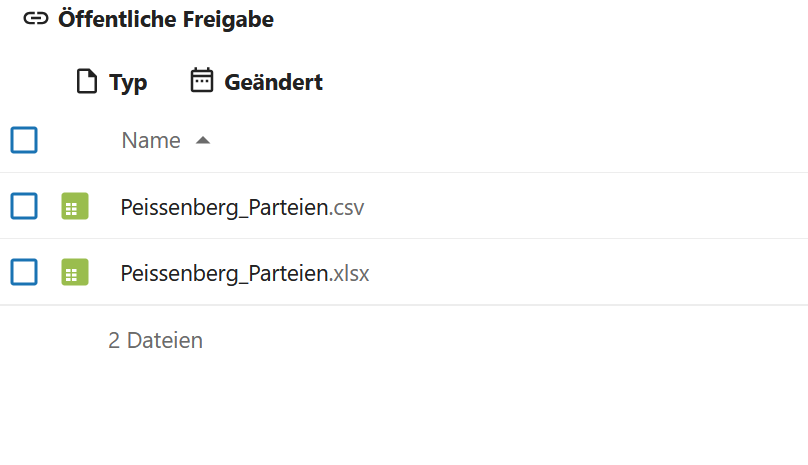This screenshot has width=808, height=465.
Task: Click the ascending sort arrow next to Name
Action: click(x=203, y=141)
